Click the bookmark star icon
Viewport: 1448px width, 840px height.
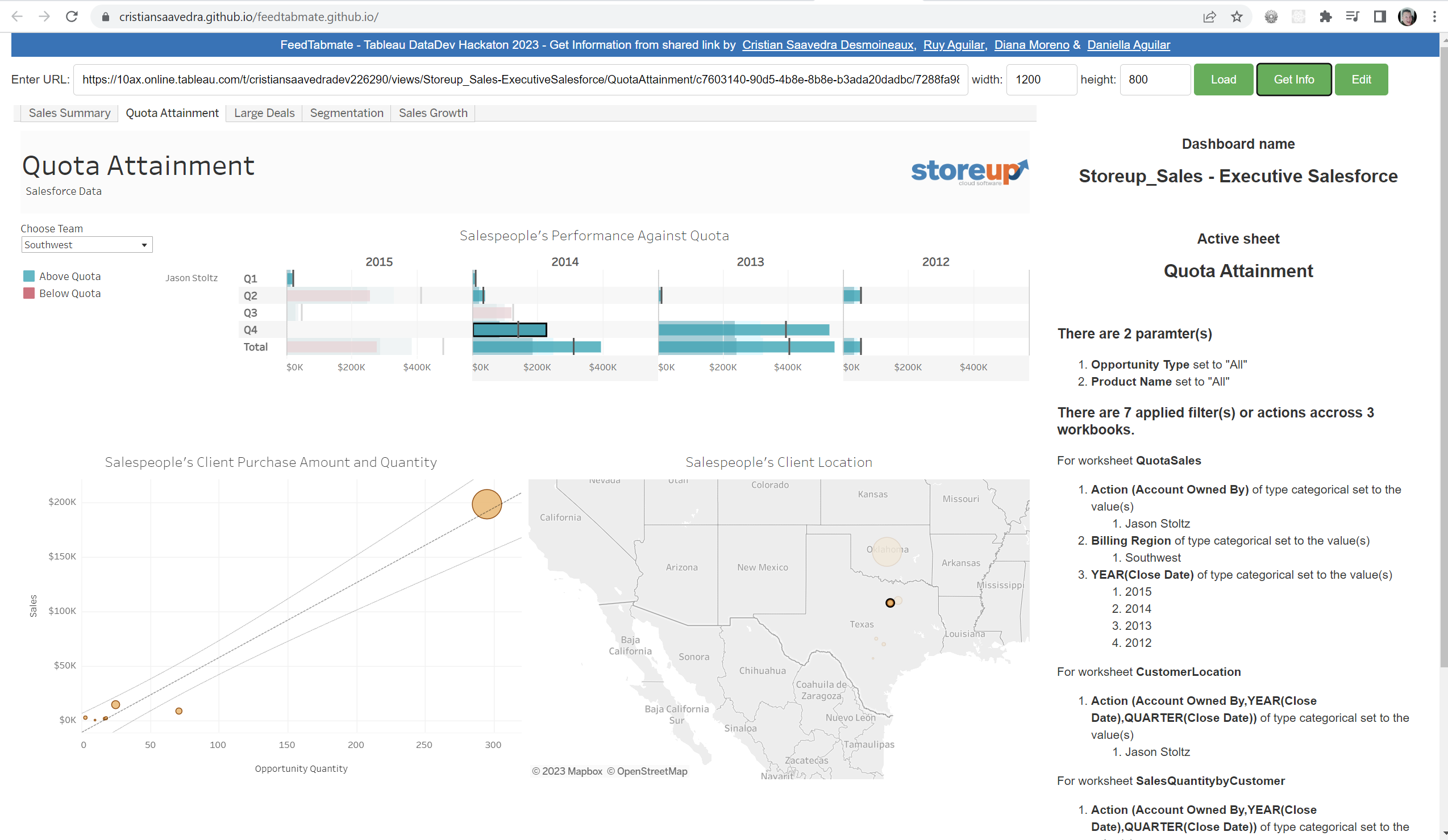click(1237, 16)
